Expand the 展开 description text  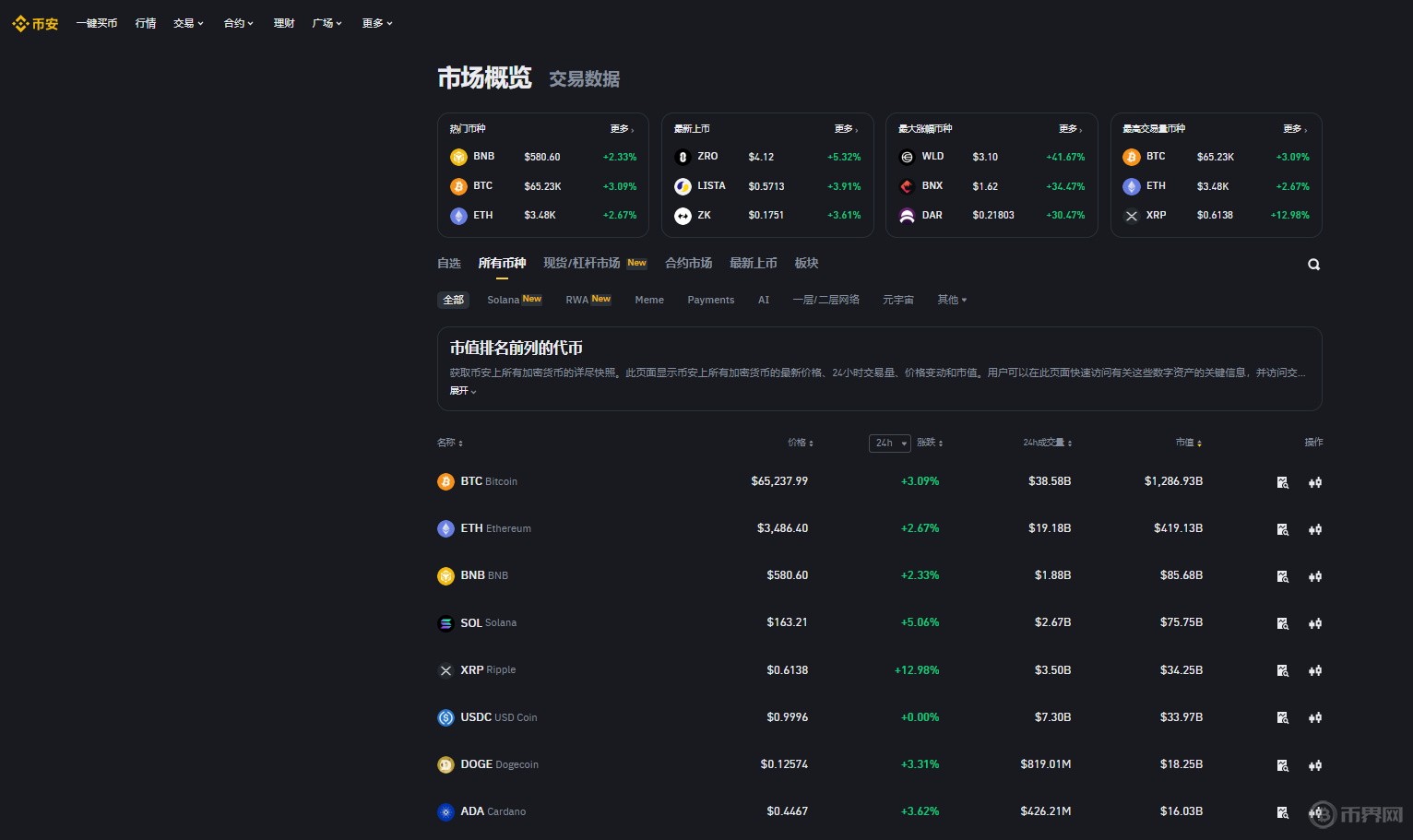coord(463,391)
